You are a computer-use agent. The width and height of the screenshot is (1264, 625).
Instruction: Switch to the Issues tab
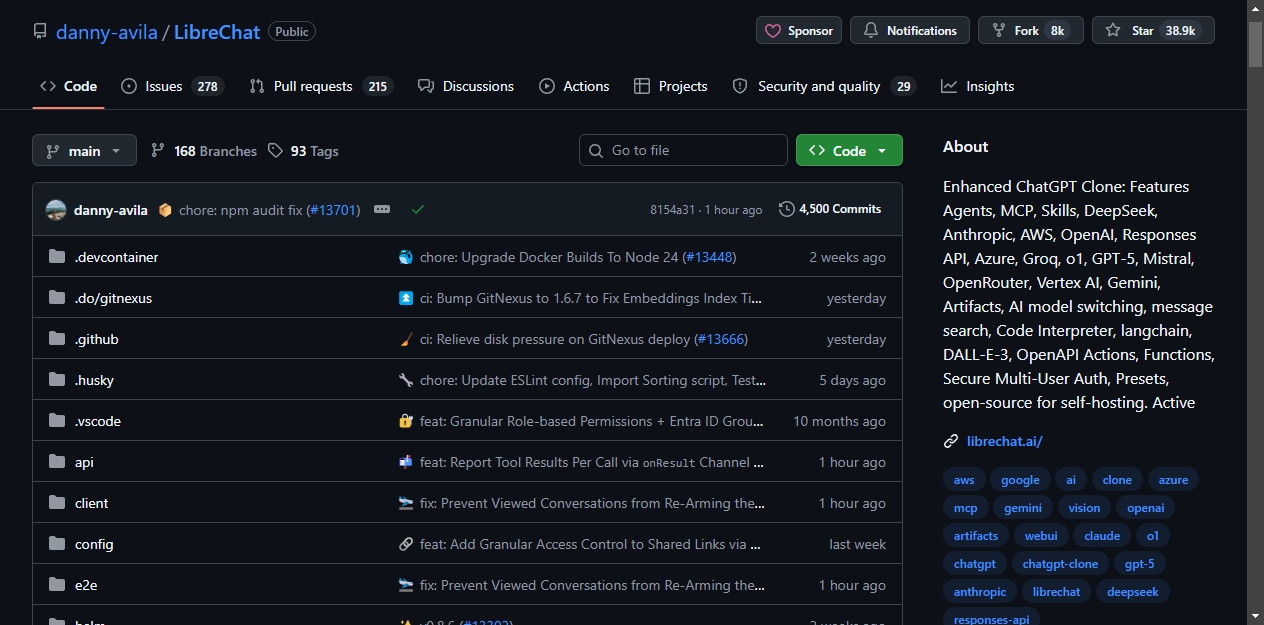tap(172, 86)
